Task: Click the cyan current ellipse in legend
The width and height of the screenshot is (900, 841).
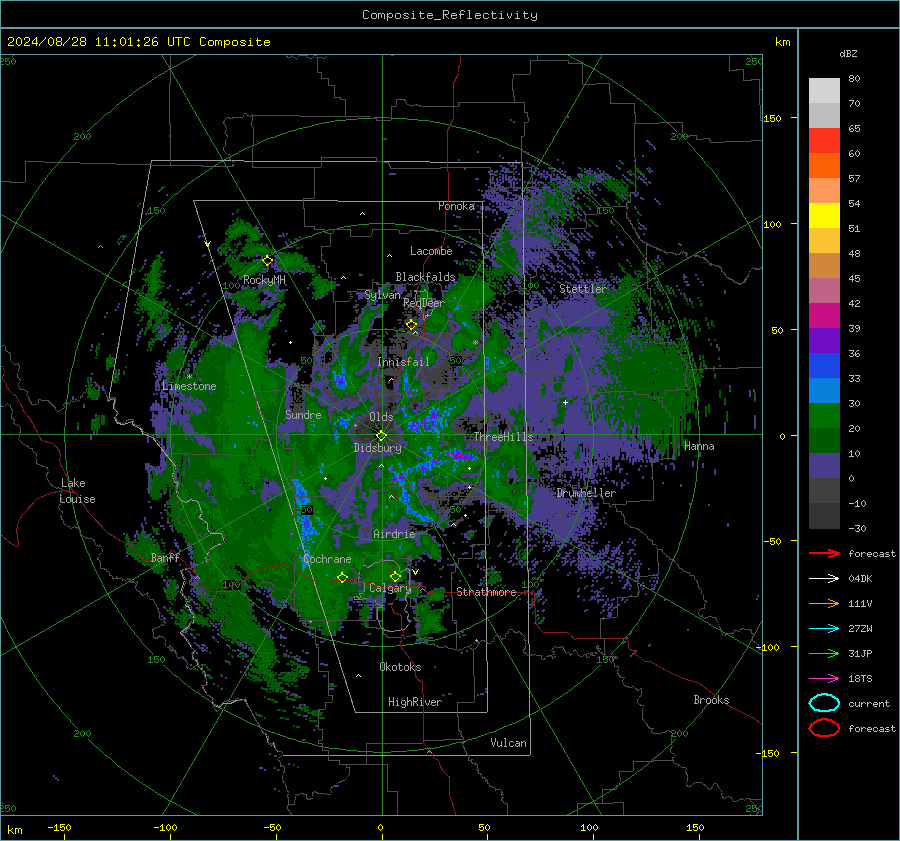Action: [824, 703]
